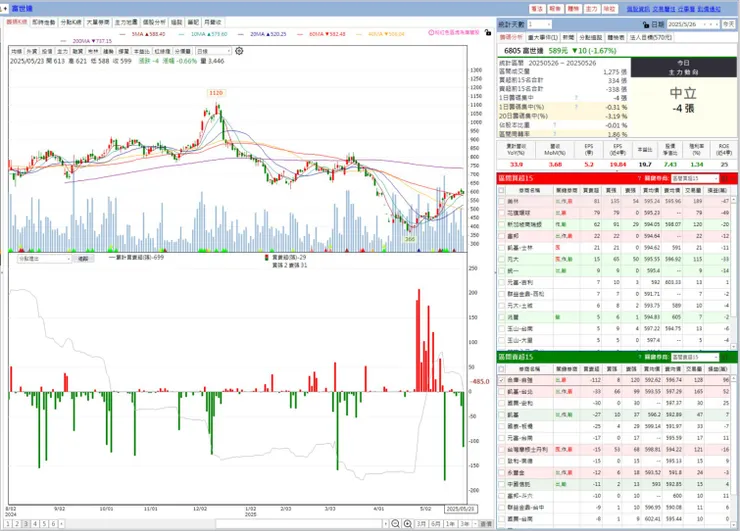Click the padlock icon above the chart
This screenshot has height=531, width=740.
[x=488, y=33]
